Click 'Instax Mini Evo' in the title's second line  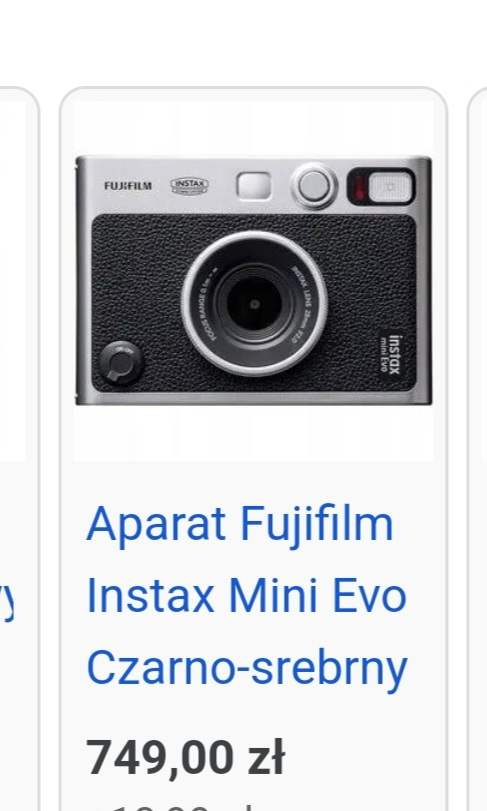tap(247, 596)
